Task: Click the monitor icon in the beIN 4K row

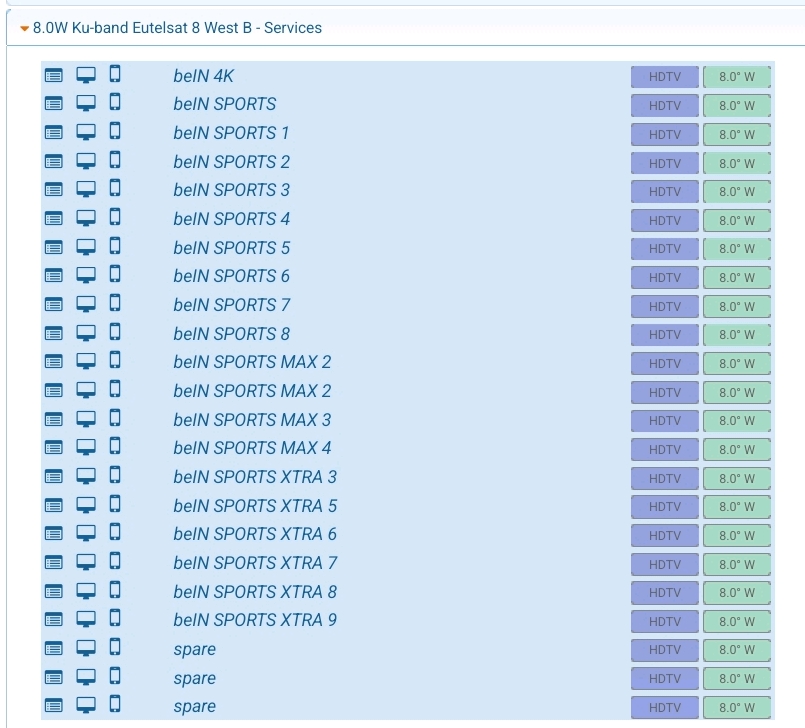Action: 86,75
